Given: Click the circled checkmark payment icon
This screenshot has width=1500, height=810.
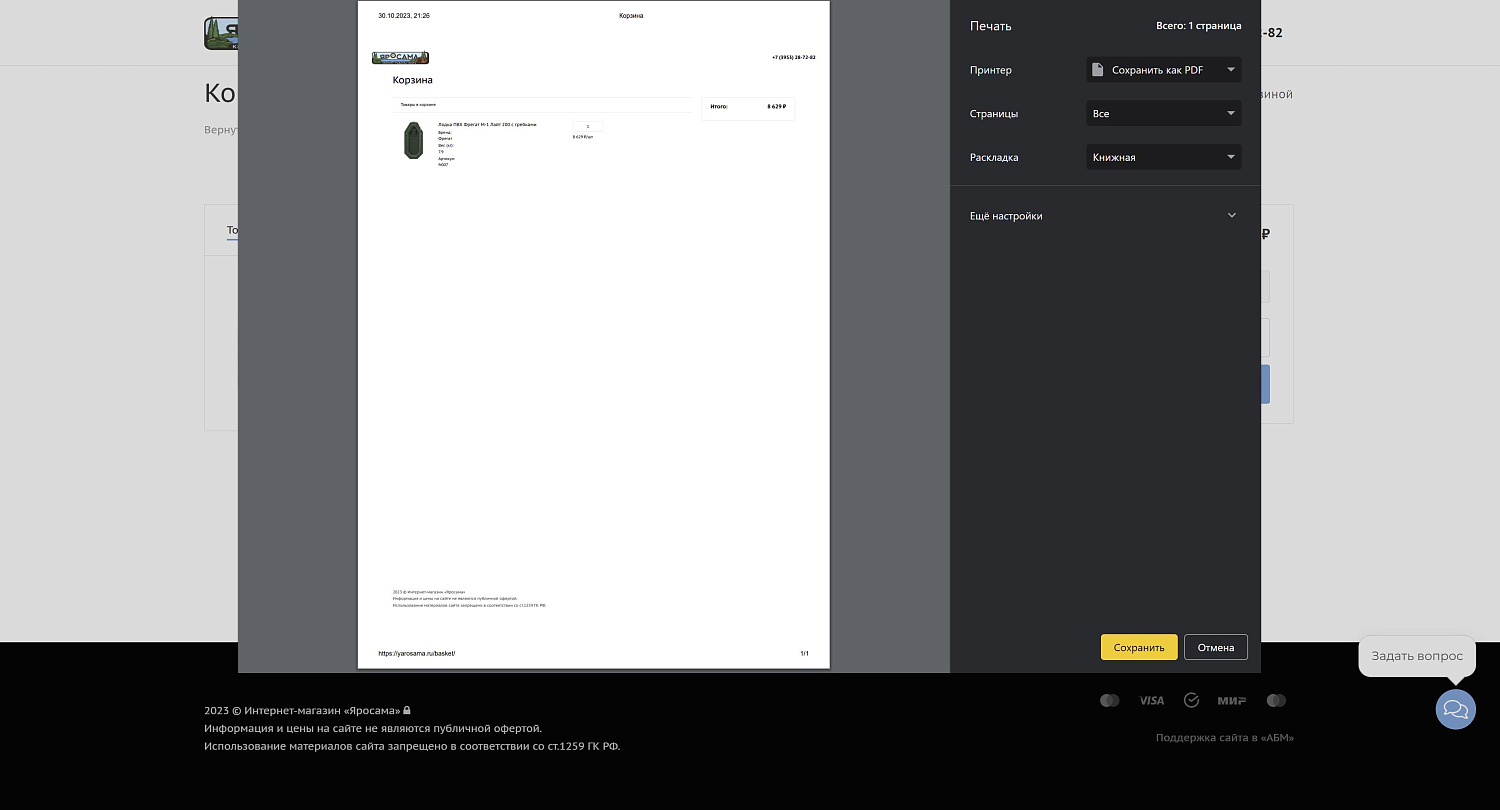Looking at the screenshot, I should click(x=1191, y=700).
